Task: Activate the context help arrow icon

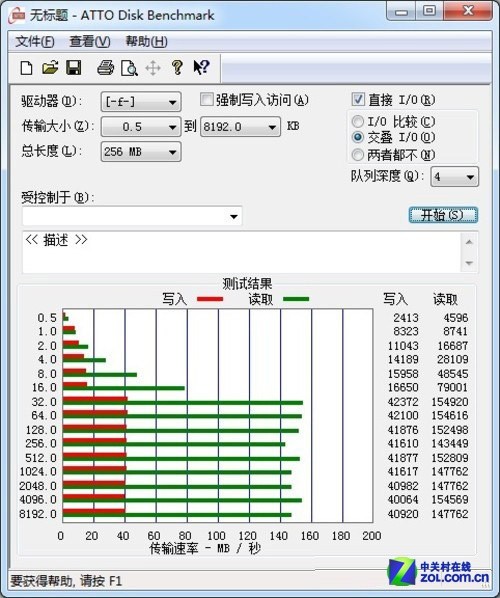Action: (201, 68)
